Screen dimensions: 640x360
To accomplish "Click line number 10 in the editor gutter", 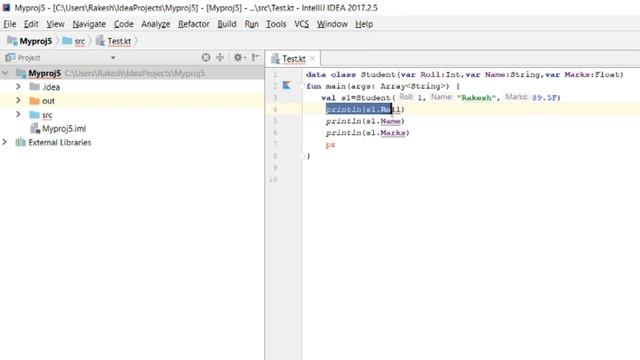I will [273, 179].
